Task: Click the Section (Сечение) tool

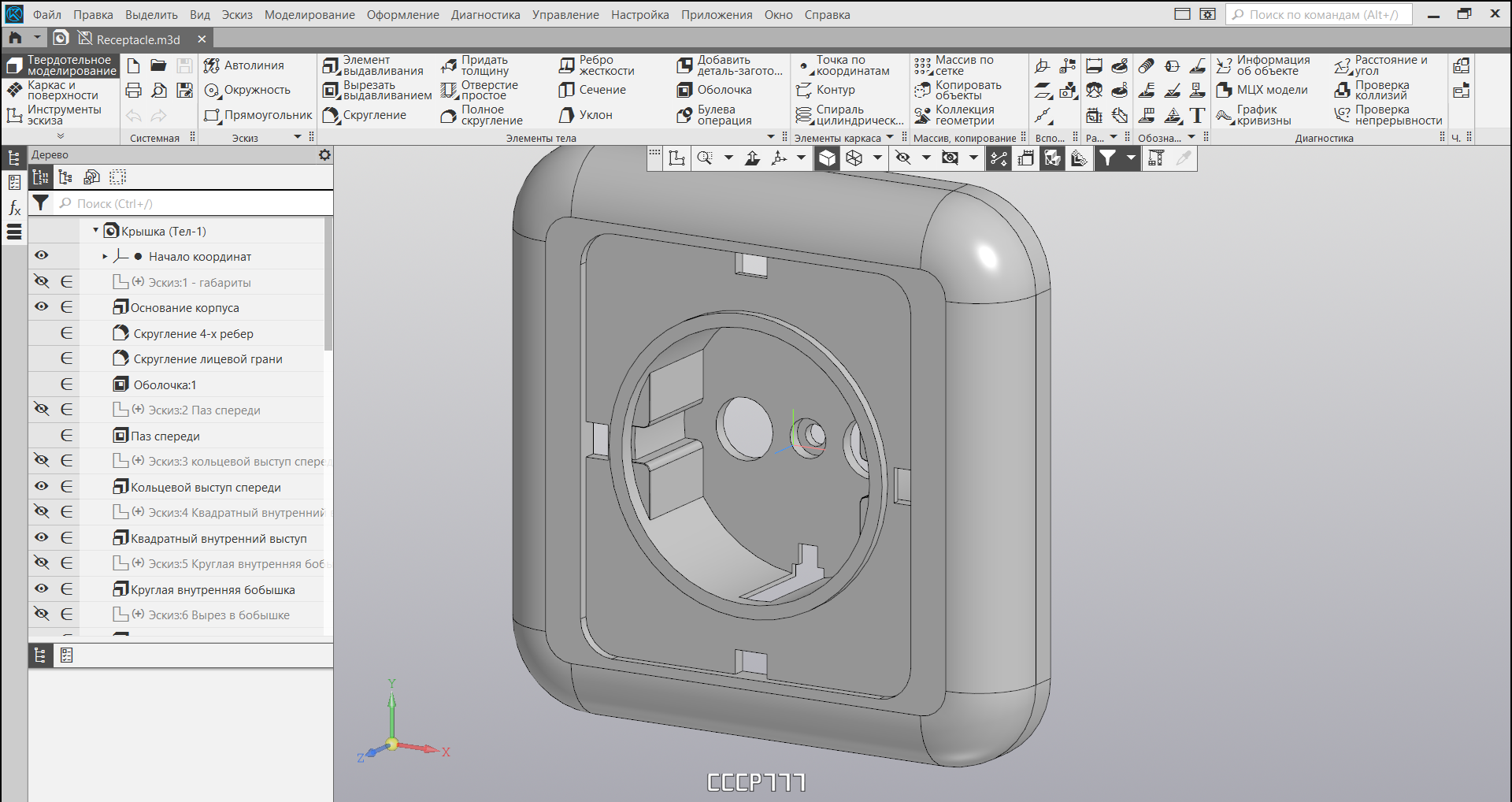Action: pyautogui.click(x=592, y=91)
